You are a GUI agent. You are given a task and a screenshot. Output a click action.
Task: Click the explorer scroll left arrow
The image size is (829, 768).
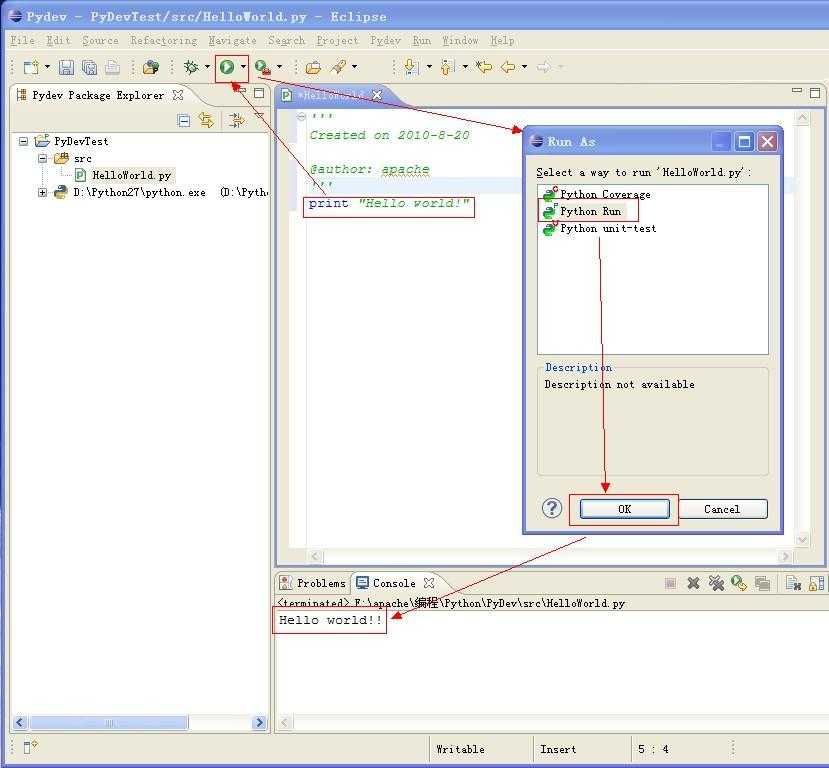21,723
